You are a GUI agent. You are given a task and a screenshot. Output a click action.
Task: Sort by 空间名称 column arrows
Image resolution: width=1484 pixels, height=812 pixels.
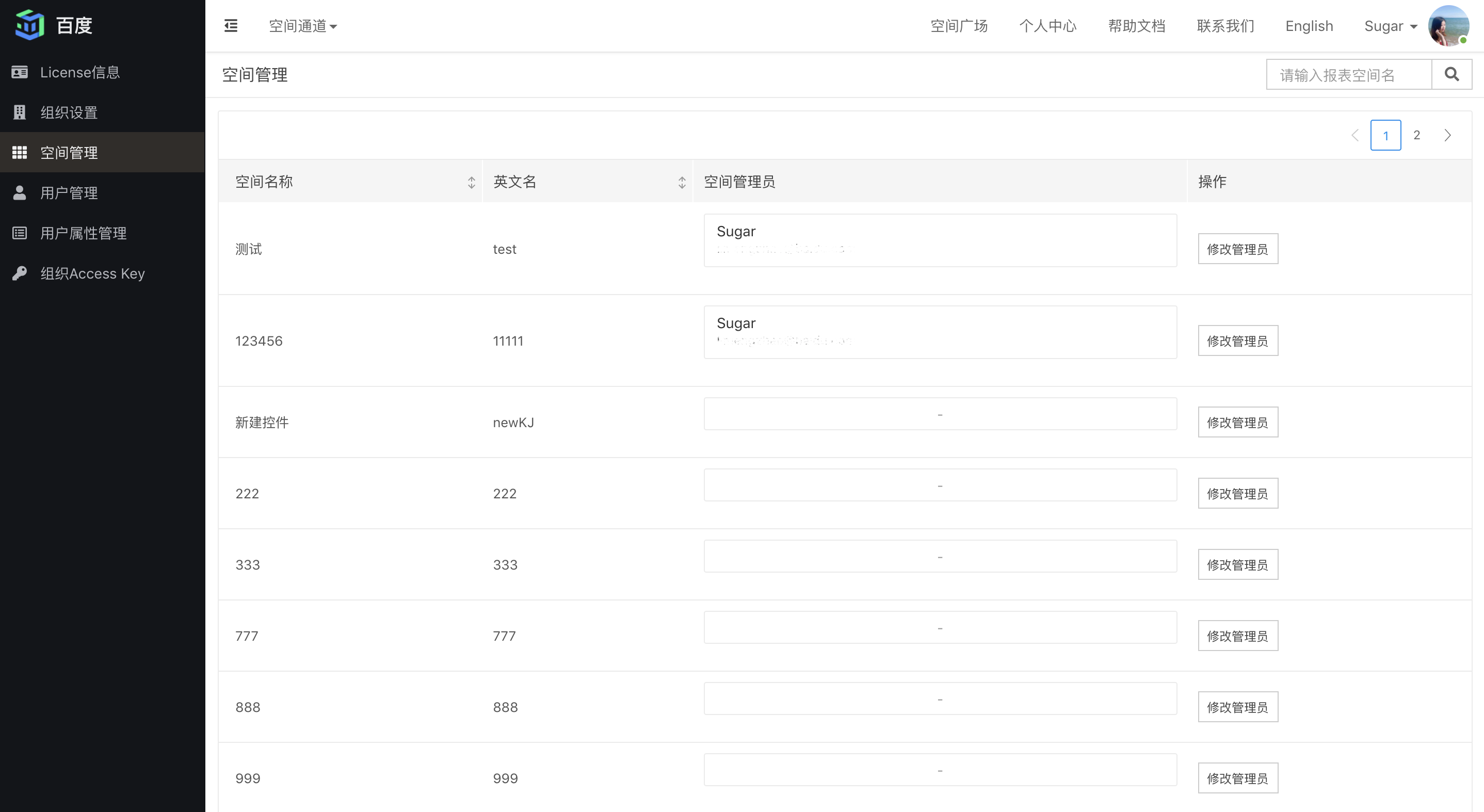click(471, 183)
